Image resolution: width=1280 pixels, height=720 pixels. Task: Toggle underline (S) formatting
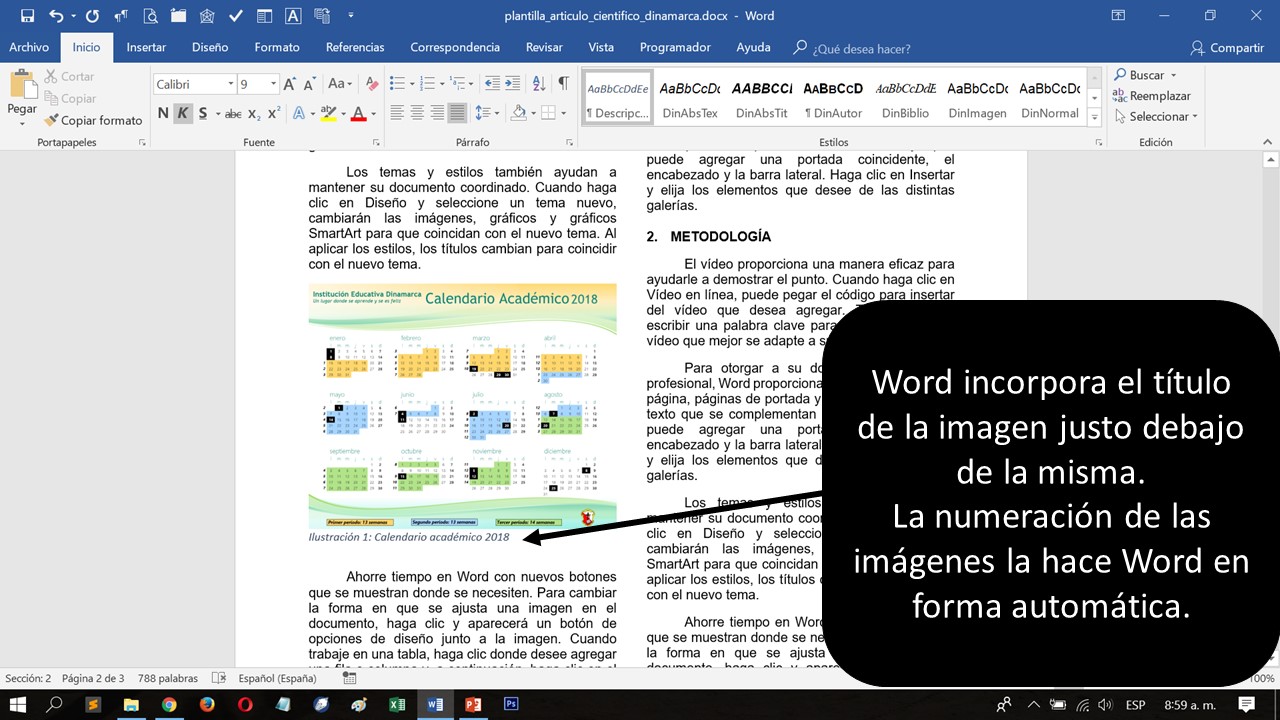tap(203, 114)
